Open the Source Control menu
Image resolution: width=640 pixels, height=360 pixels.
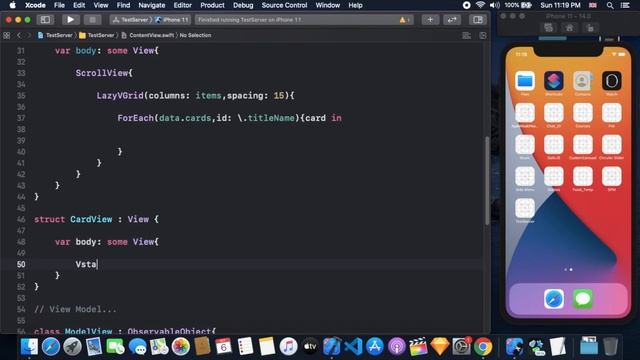click(284, 5)
